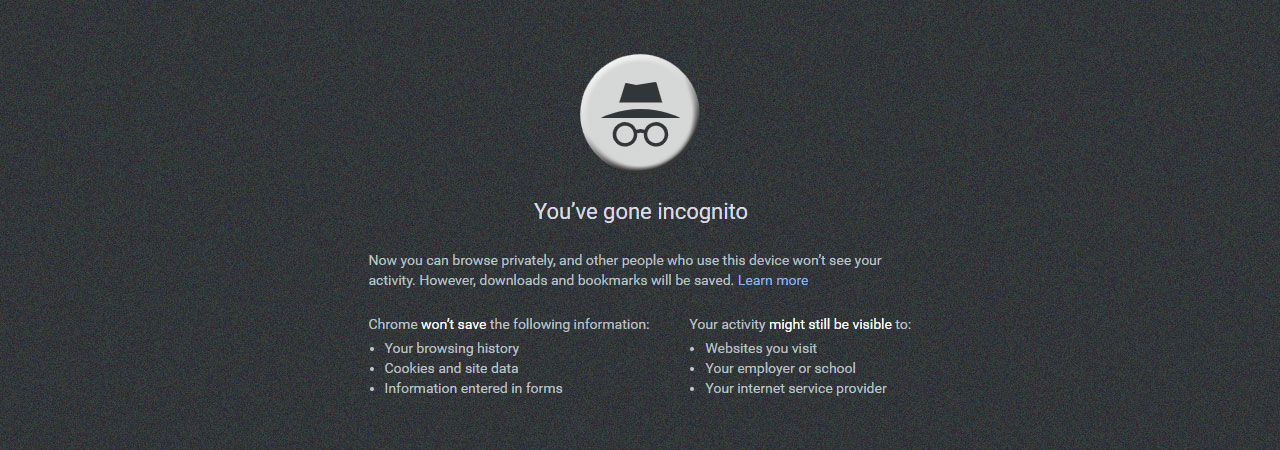The height and width of the screenshot is (450, 1280).
Task: Click the word Chrome in the left column
Action: point(393,324)
